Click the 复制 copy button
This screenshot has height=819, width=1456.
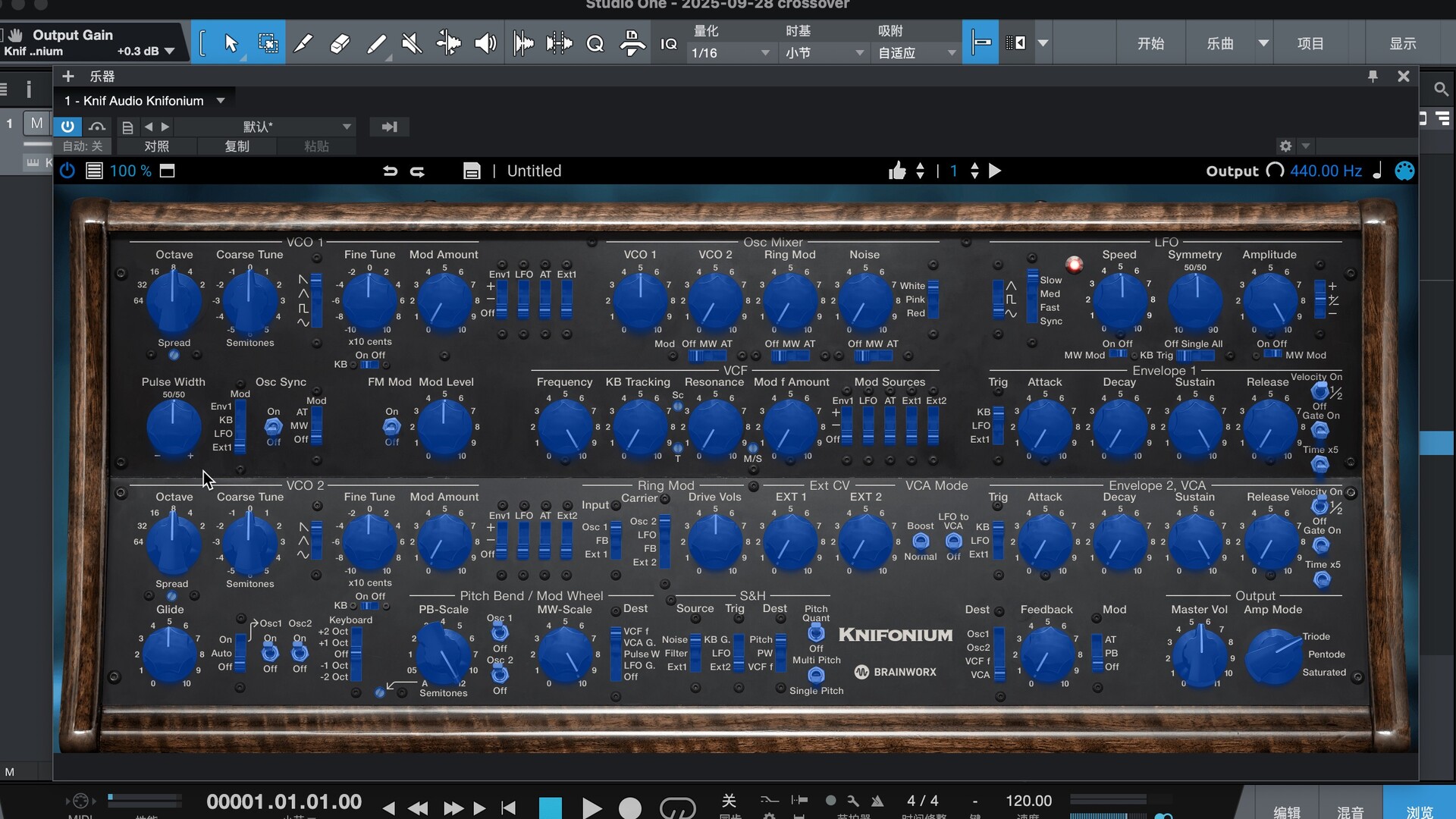click(x=237, y=146)
